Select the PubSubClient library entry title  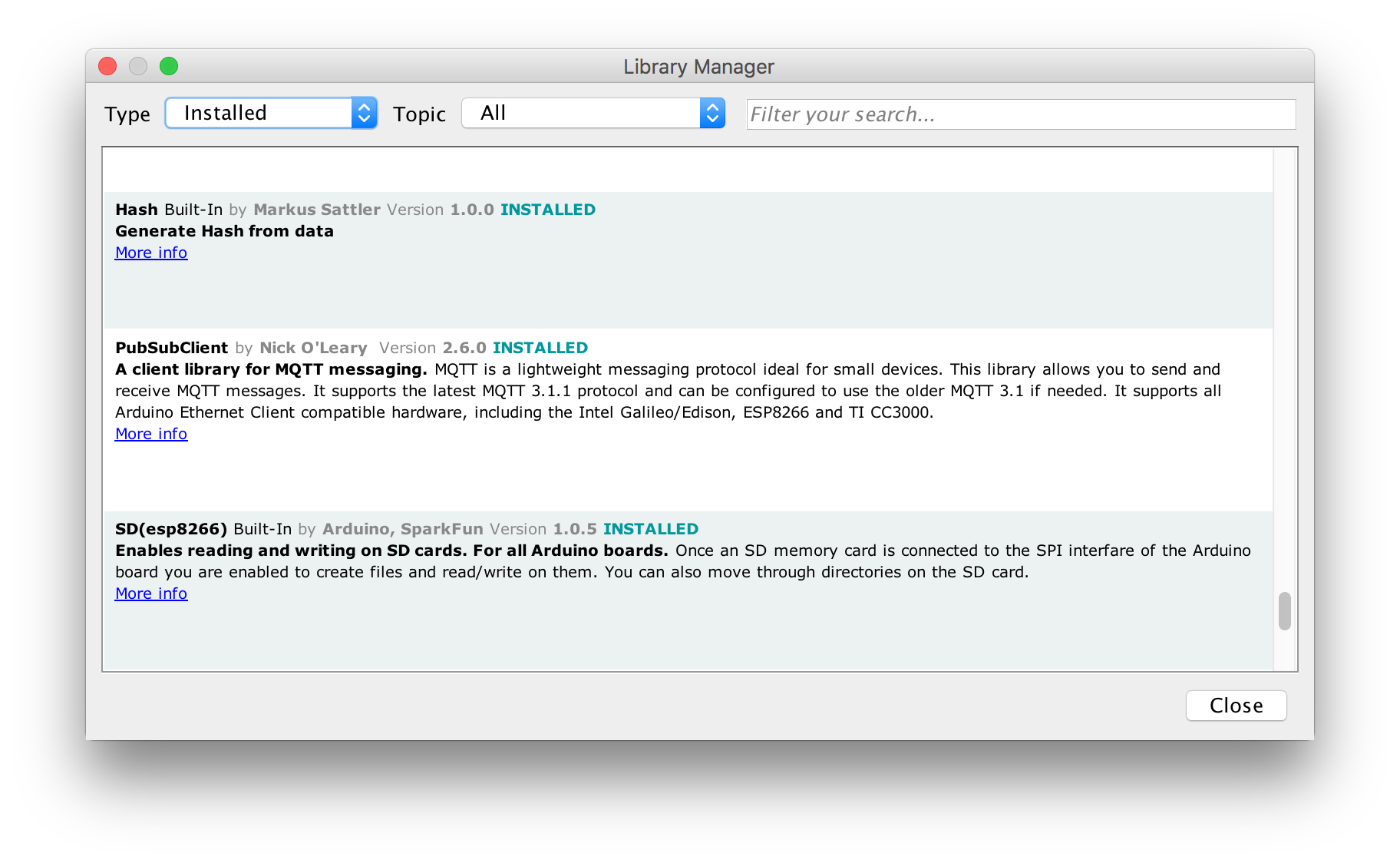pos(172,348)
